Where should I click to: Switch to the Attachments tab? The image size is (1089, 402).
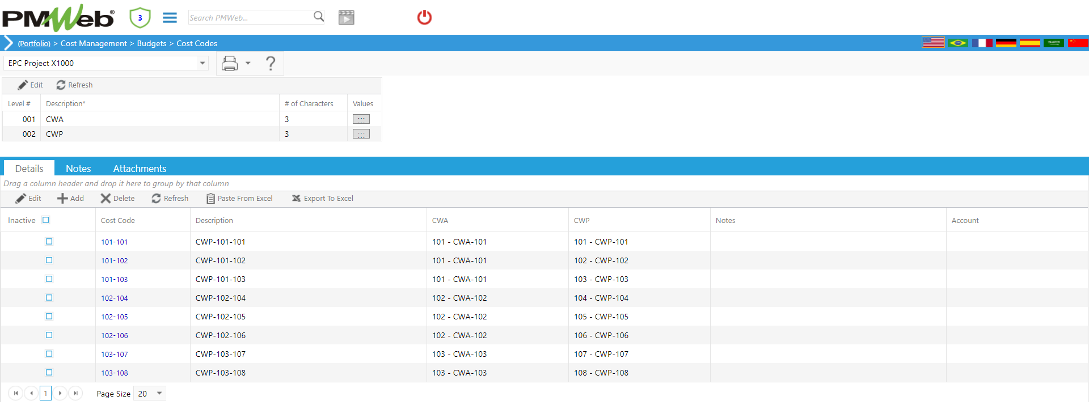[x=139, y=169]
